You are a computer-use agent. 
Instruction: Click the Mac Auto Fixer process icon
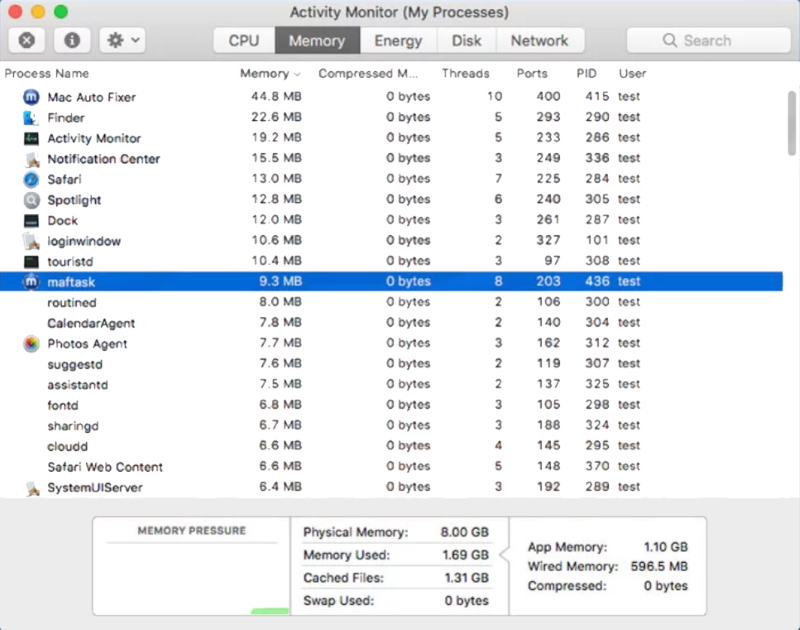(30, 97)
